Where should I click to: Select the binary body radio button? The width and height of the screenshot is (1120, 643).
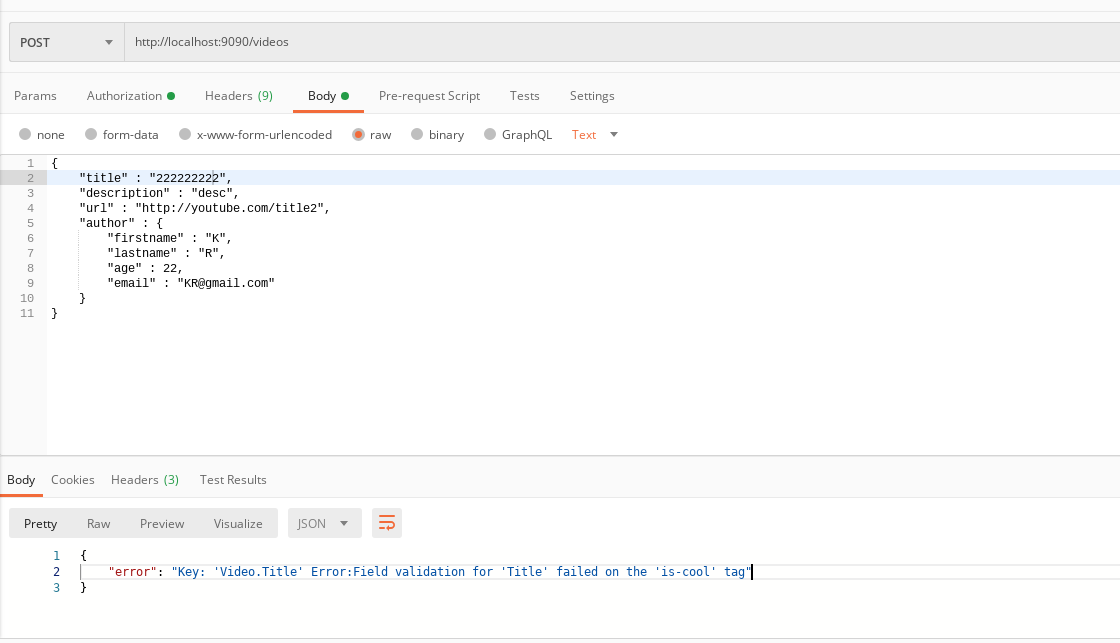[x=417, y=135]
